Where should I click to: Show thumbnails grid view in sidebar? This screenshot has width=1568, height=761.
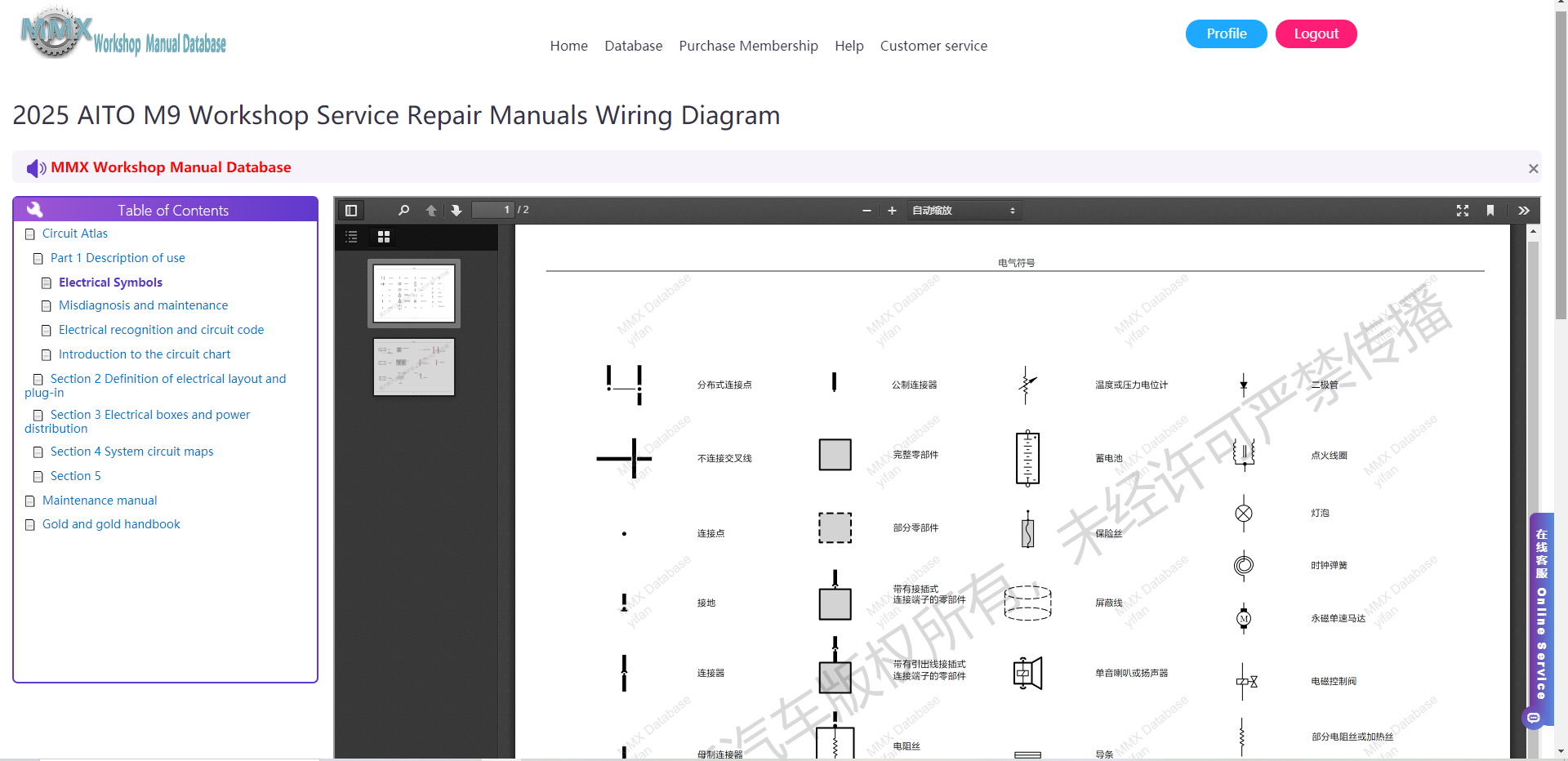(x=384, y=237)
